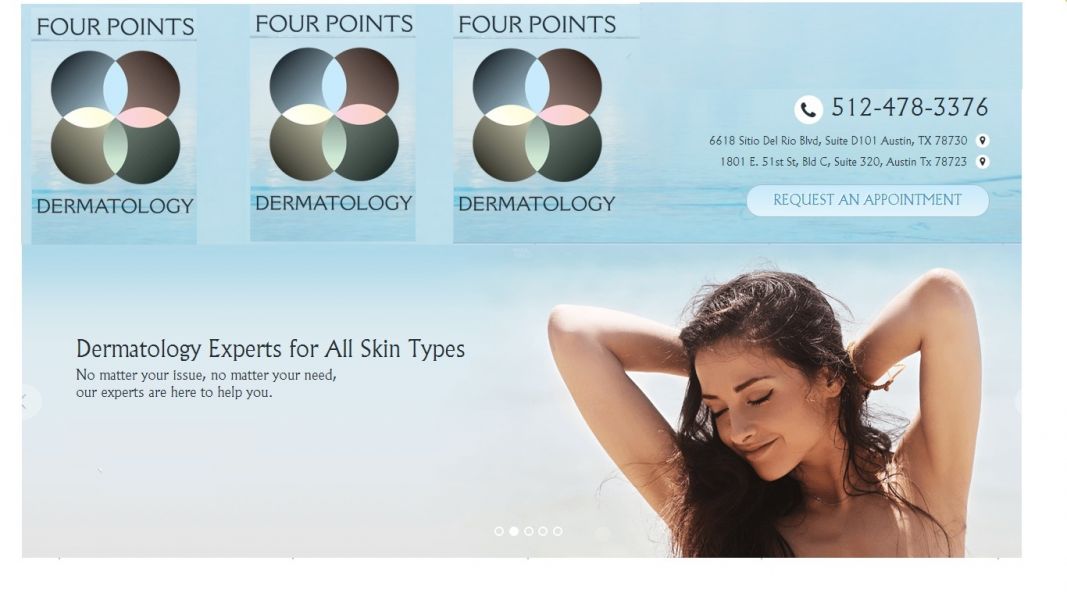Call the 512-478-3376 phone number
Image resolution: width=1067 pixels, height=600 pixels.
tap(910, 107)
